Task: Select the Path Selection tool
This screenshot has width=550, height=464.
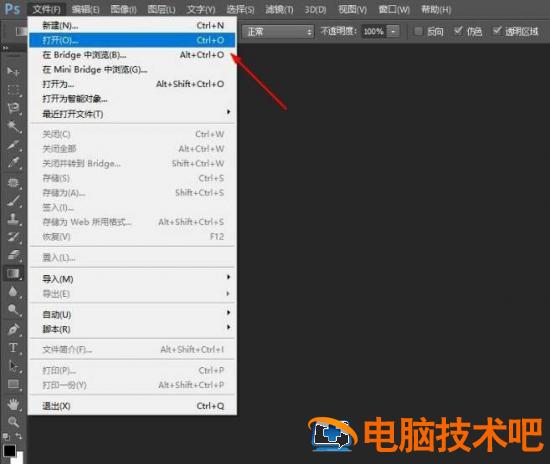Action: tap(13, 366)
